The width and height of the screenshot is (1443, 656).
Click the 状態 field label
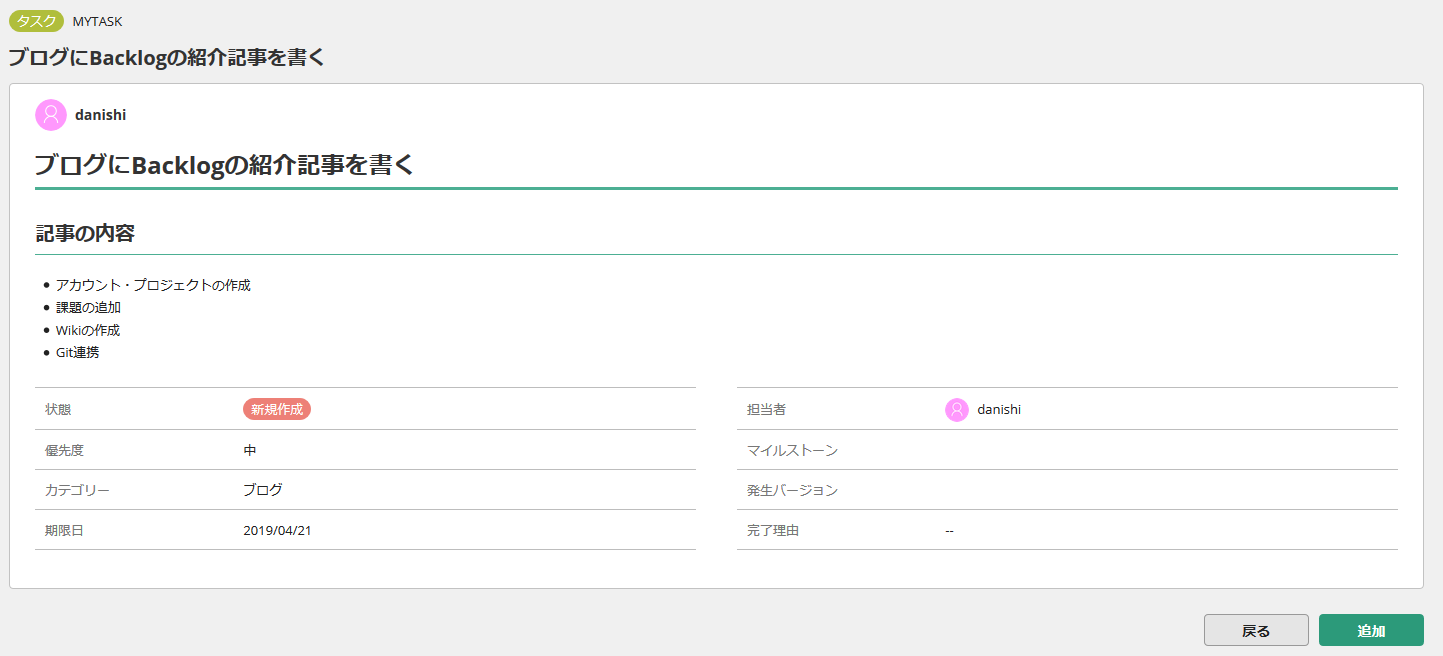pyautogui.click(x=58, y=409)
